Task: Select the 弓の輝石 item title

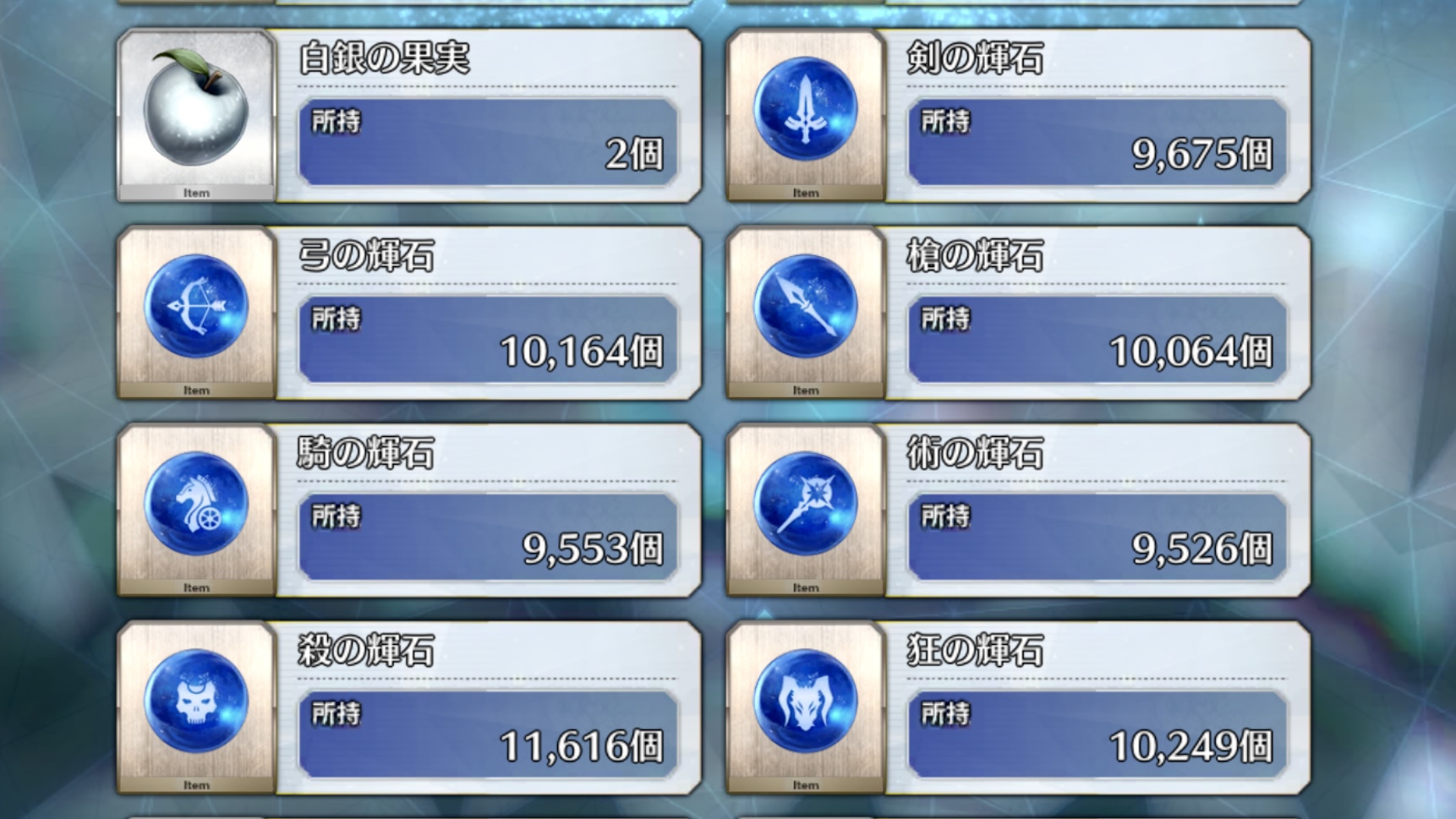Action: [366, 255]
